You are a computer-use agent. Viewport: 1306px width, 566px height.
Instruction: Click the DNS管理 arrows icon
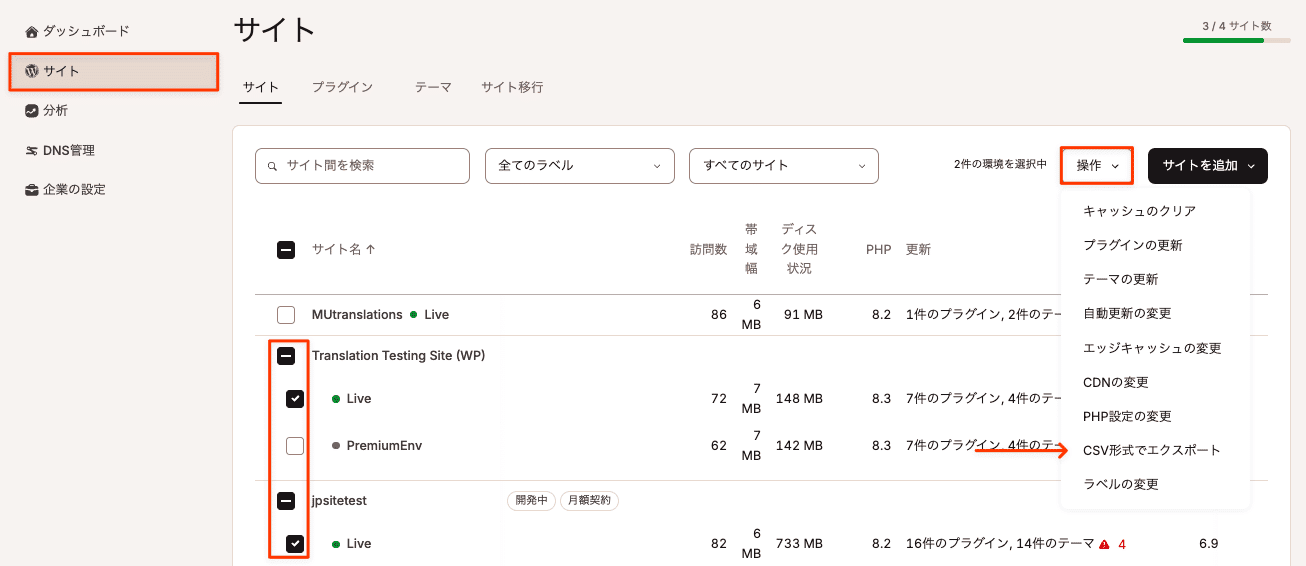(x=32, y=151)
